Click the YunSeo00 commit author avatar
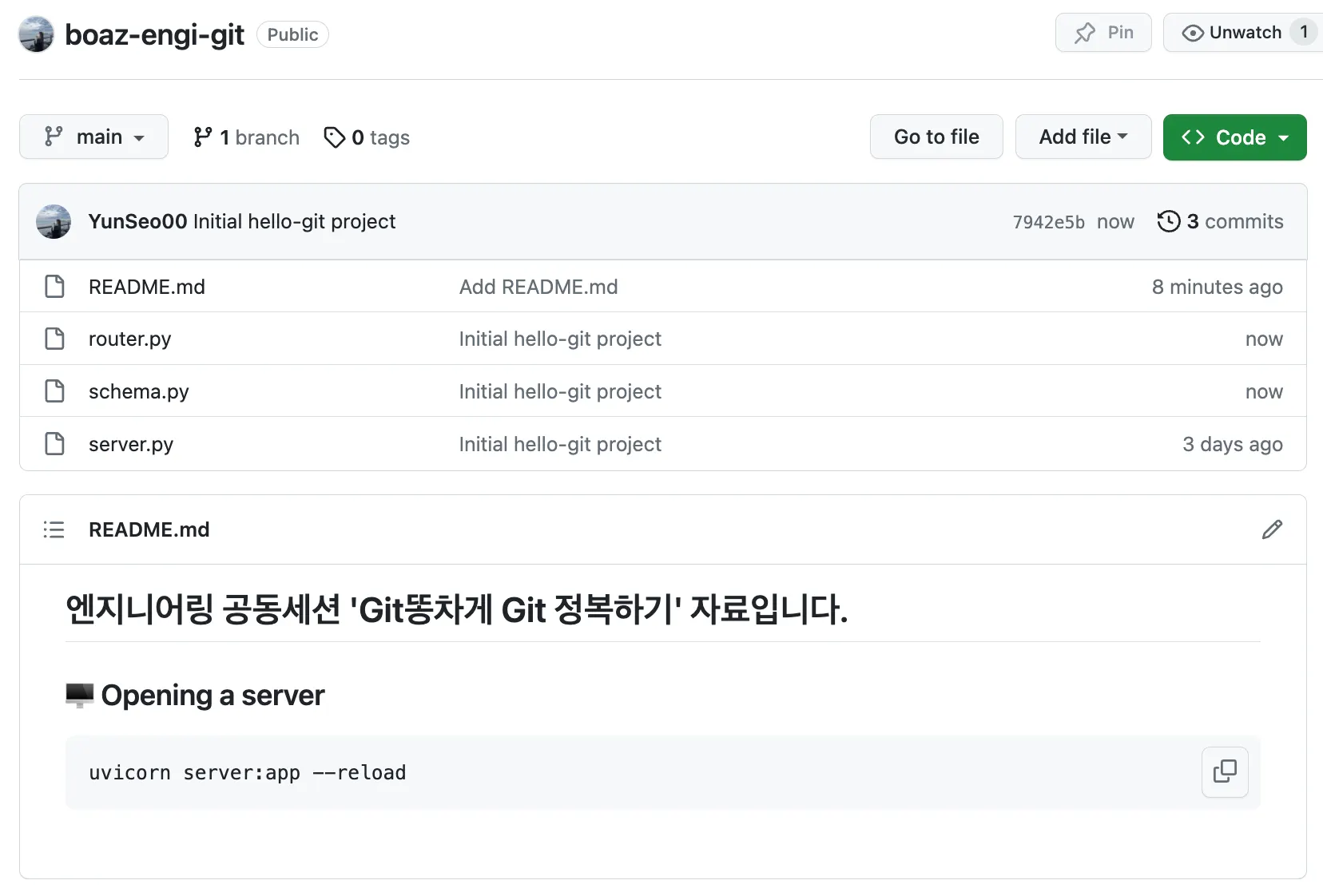The image size is (1323, 896). 54,221
